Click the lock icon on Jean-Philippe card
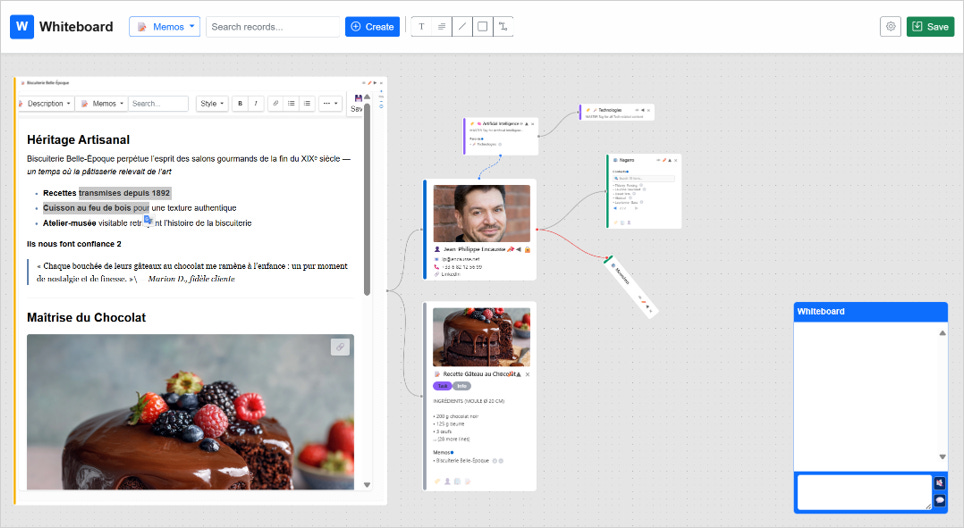The width and height of the screenshot is (964, 528). coord(527,250)
